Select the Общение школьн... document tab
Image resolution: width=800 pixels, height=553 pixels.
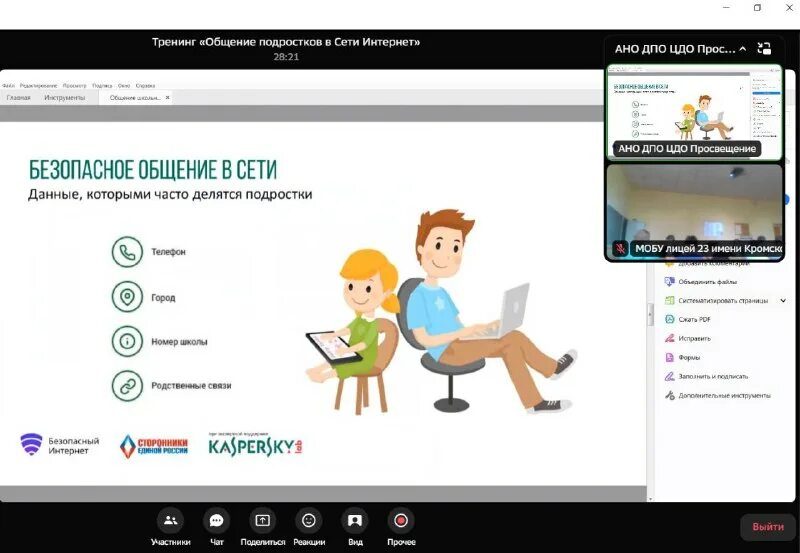[135, 97]
